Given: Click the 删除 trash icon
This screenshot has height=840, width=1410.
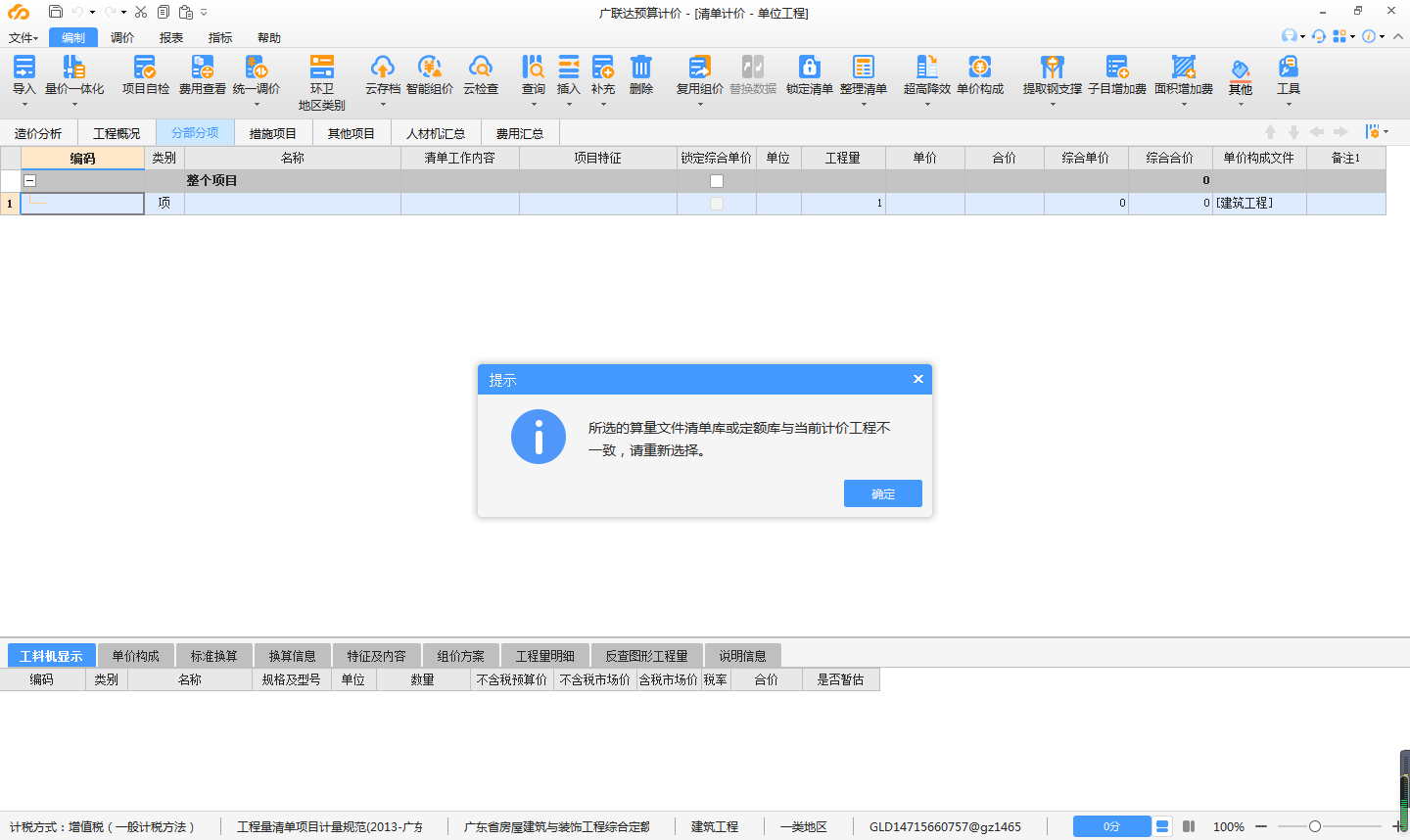Looking at the screenshot, I should 641,67.
